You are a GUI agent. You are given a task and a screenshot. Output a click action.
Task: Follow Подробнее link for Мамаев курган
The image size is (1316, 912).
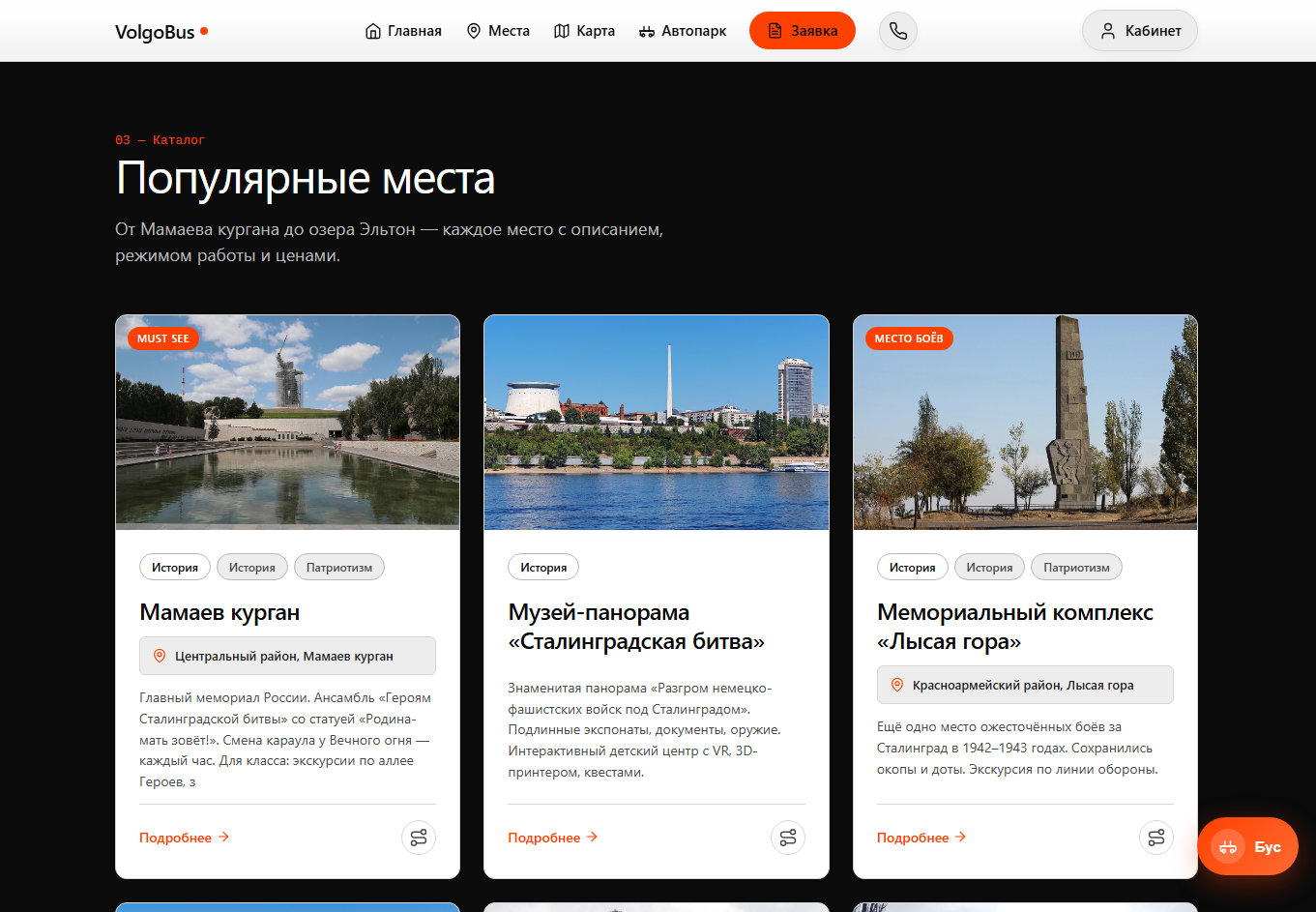pyautogui.click(x=185, y=838)
